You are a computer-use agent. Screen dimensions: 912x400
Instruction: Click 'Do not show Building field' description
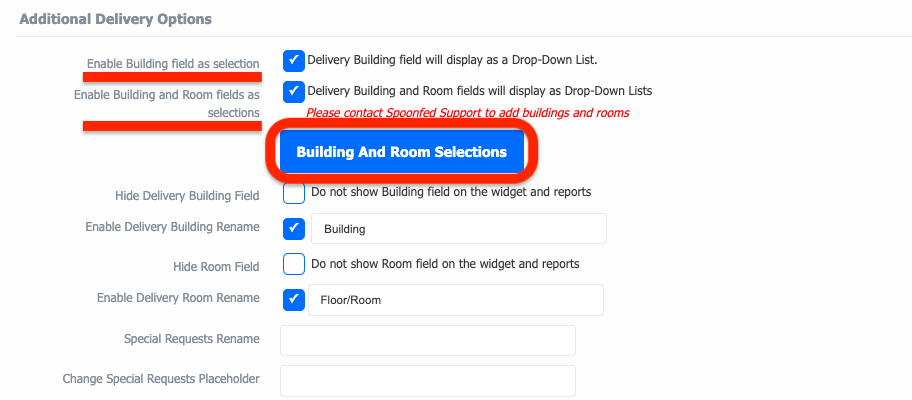(x=451, y=191)
